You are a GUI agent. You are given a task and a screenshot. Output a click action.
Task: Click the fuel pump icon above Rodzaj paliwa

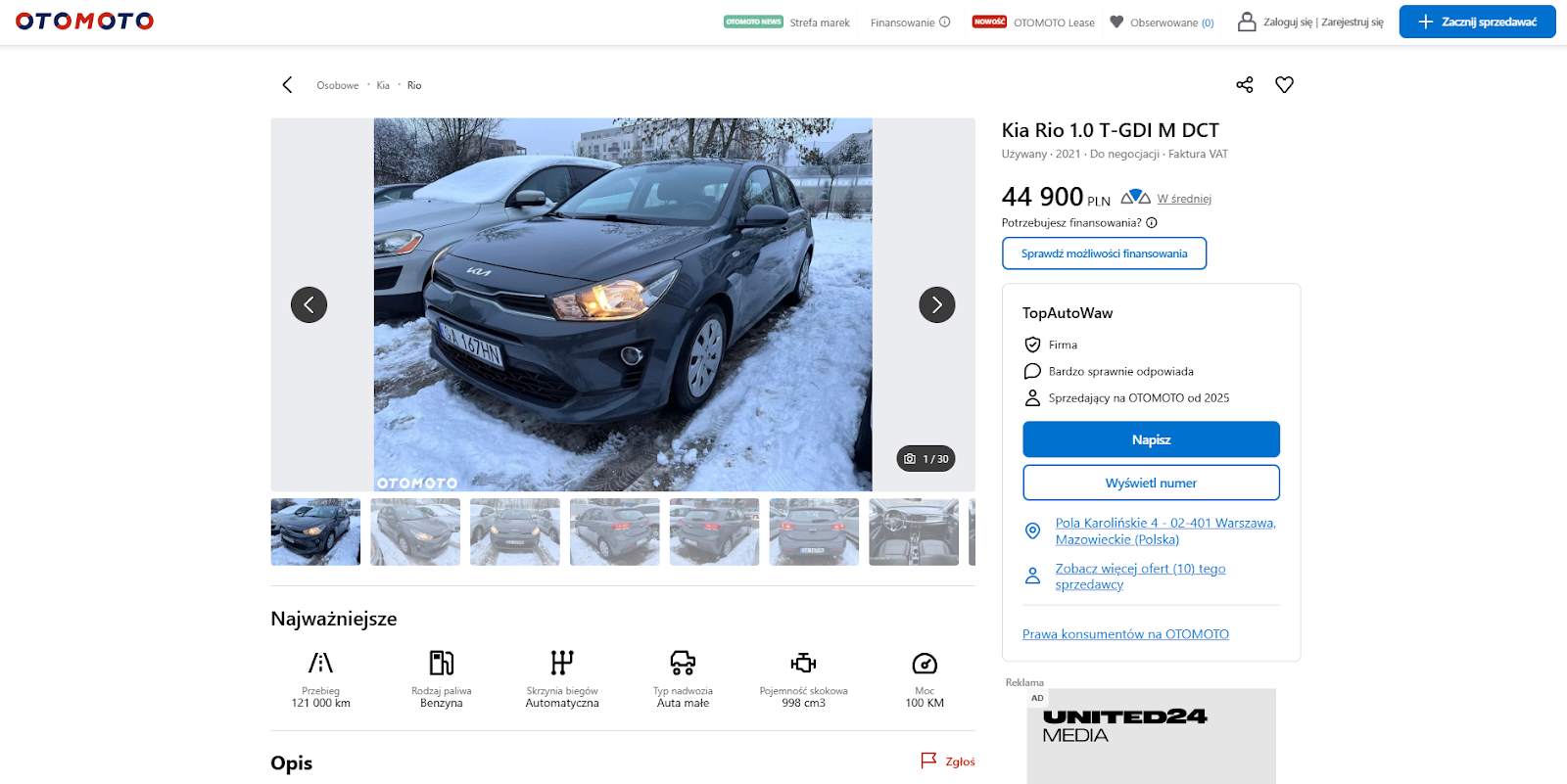coord(442,663)
